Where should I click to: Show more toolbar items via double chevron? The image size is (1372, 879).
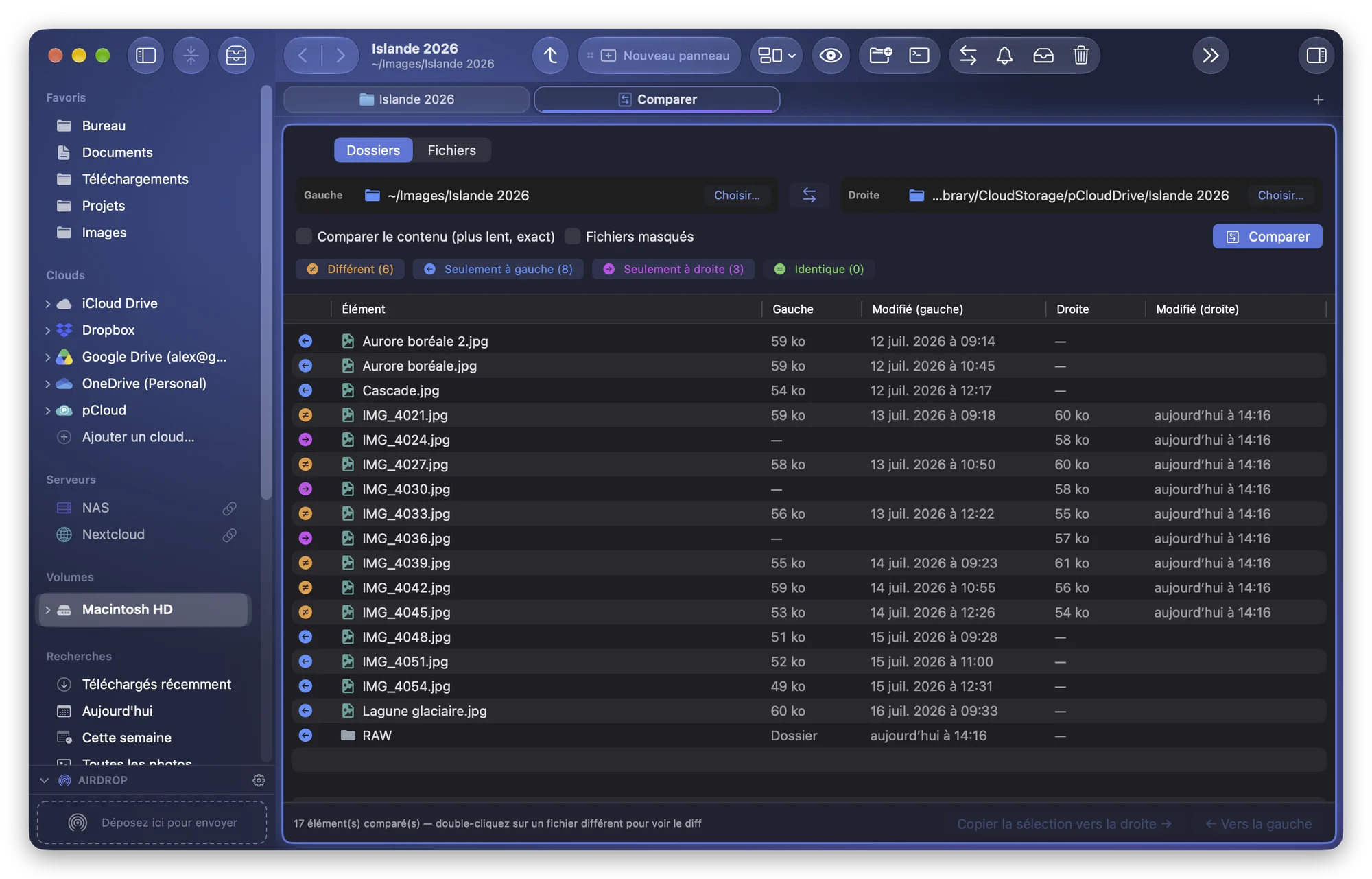(1211, 56)
